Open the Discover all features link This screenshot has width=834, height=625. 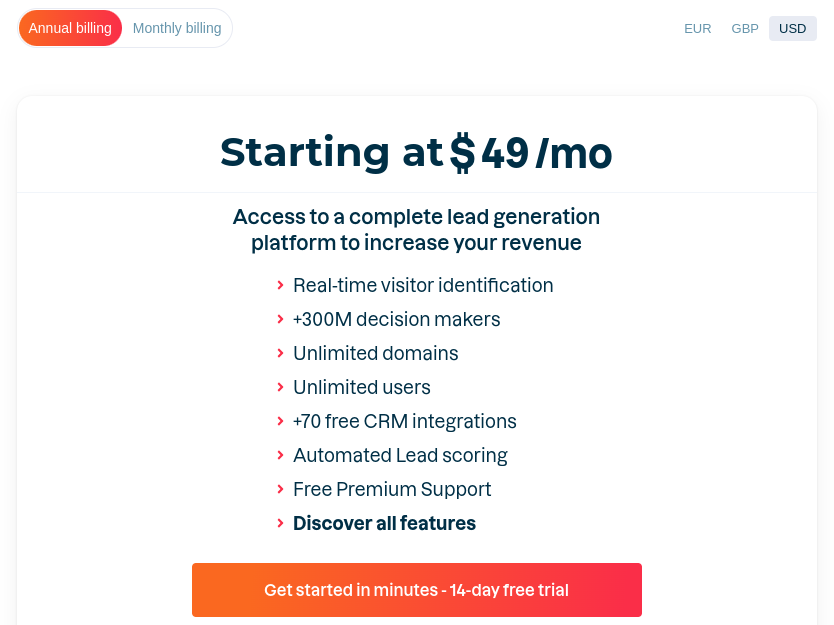pos(384,523)
